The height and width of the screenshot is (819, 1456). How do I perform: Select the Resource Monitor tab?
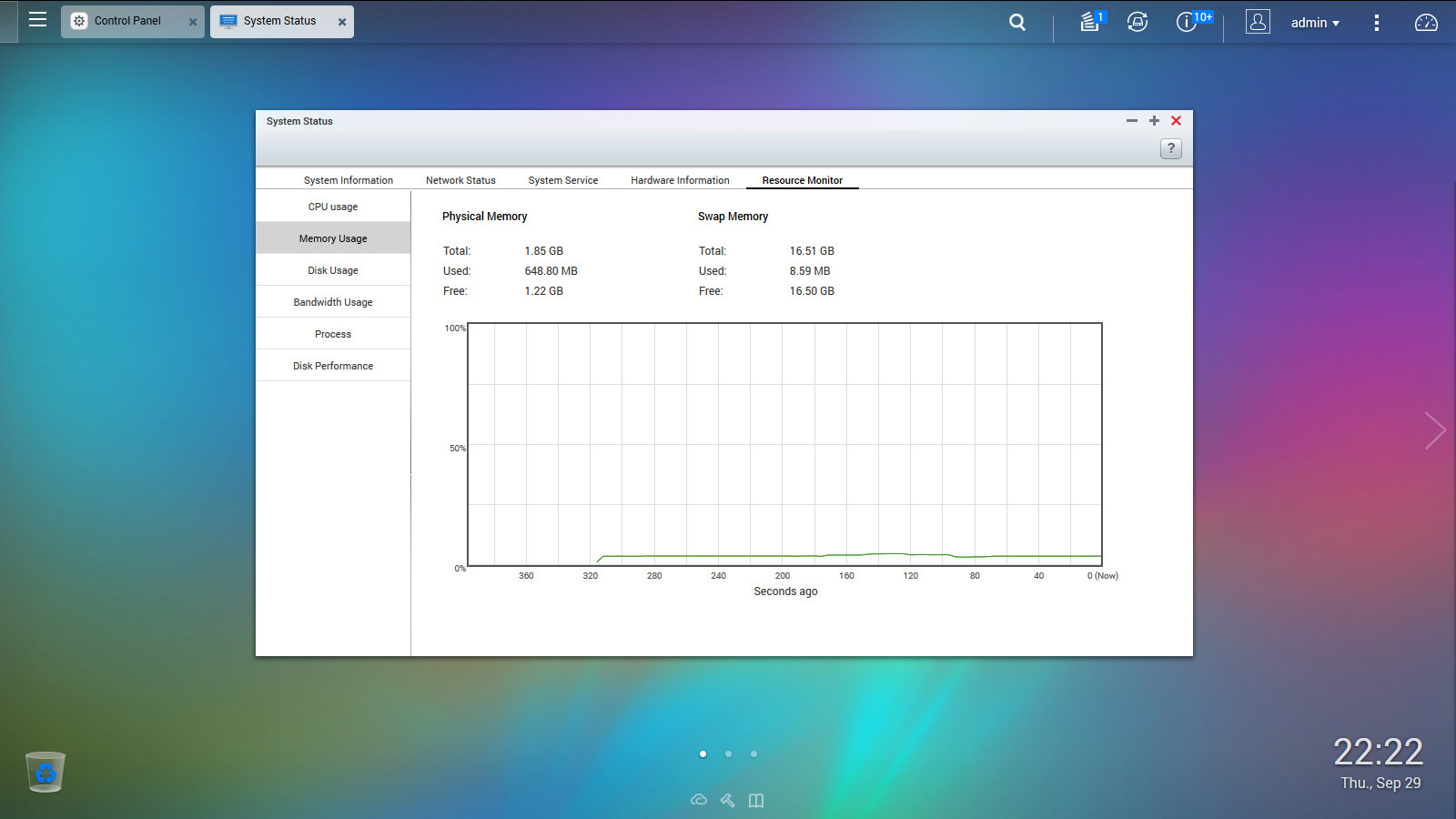point(803,180)
